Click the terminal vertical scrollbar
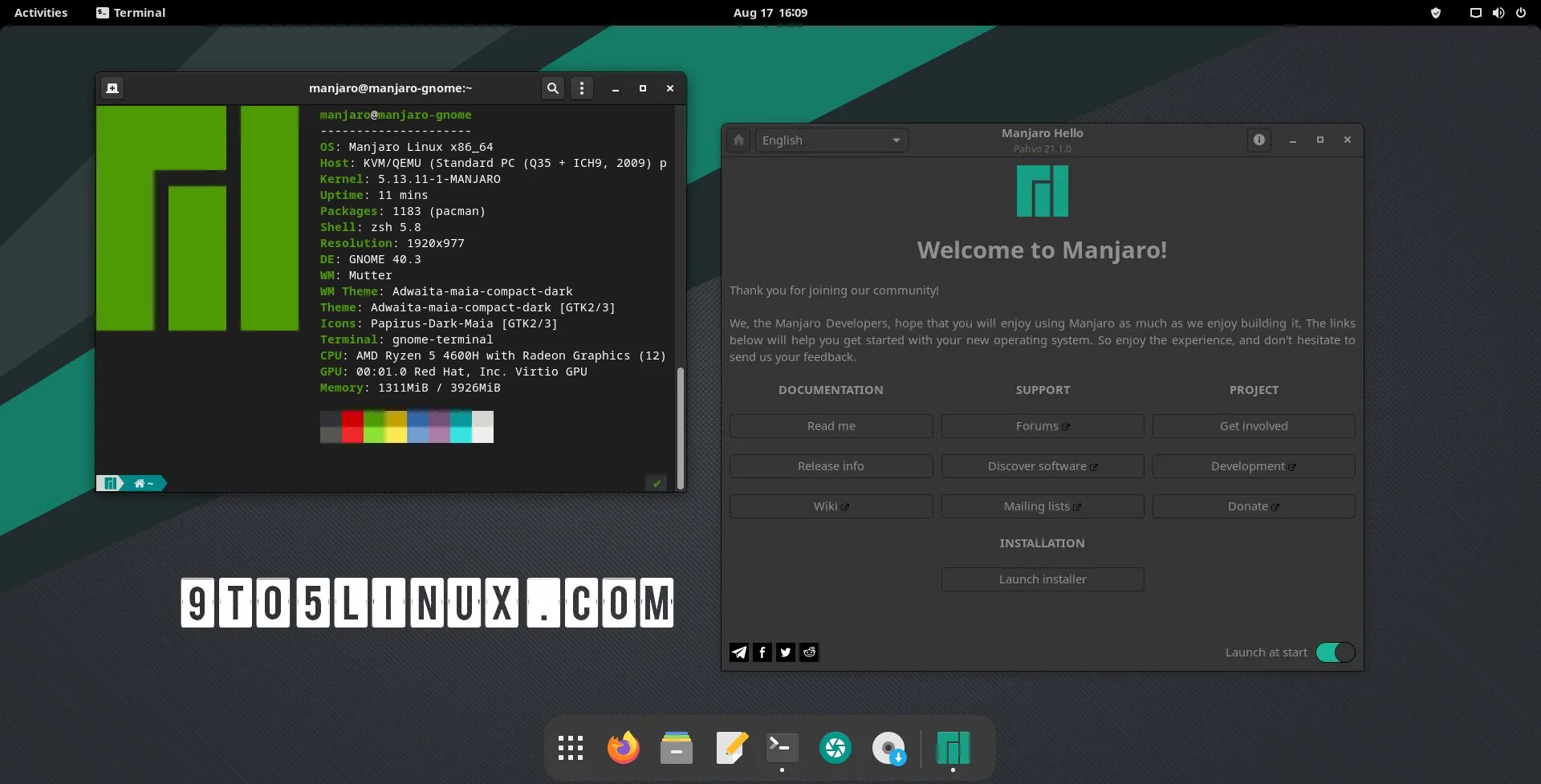 681,428
